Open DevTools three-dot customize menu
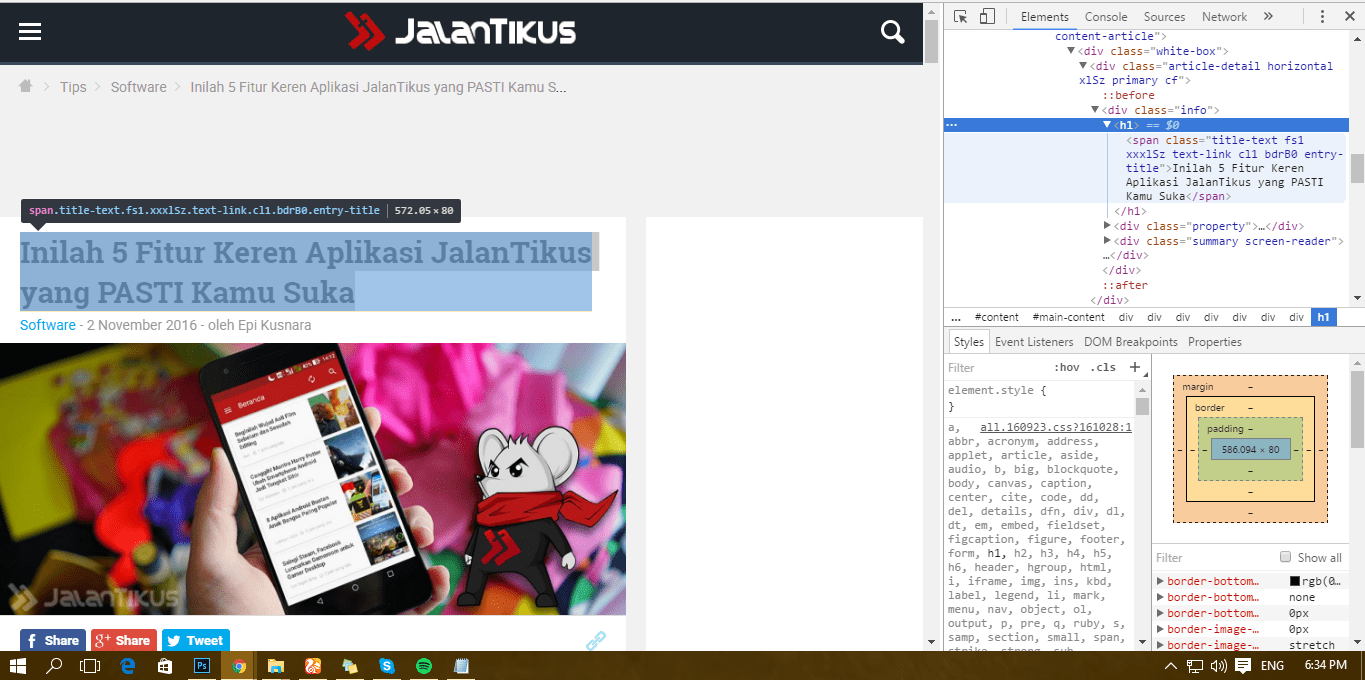Viewport: 1365px width, 680px height. [x=1322, y=17]
